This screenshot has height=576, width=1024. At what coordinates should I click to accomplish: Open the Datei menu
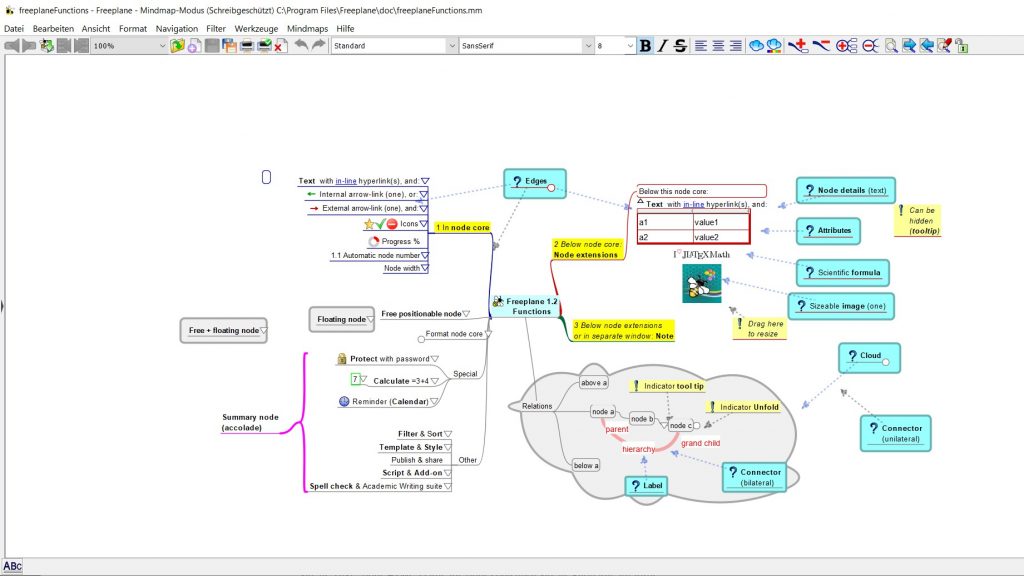click(x=14, y=29)
